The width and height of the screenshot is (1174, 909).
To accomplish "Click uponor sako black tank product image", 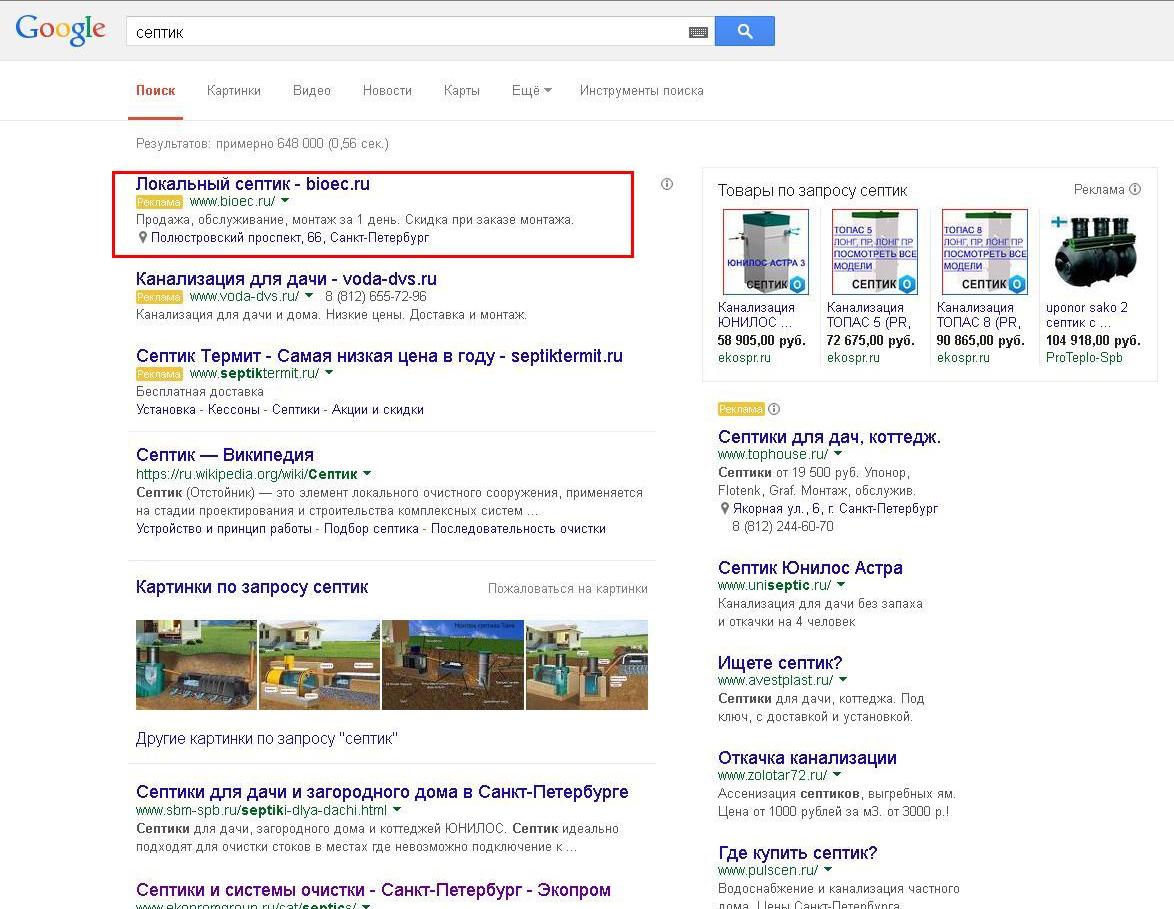I will point(1093,252).
